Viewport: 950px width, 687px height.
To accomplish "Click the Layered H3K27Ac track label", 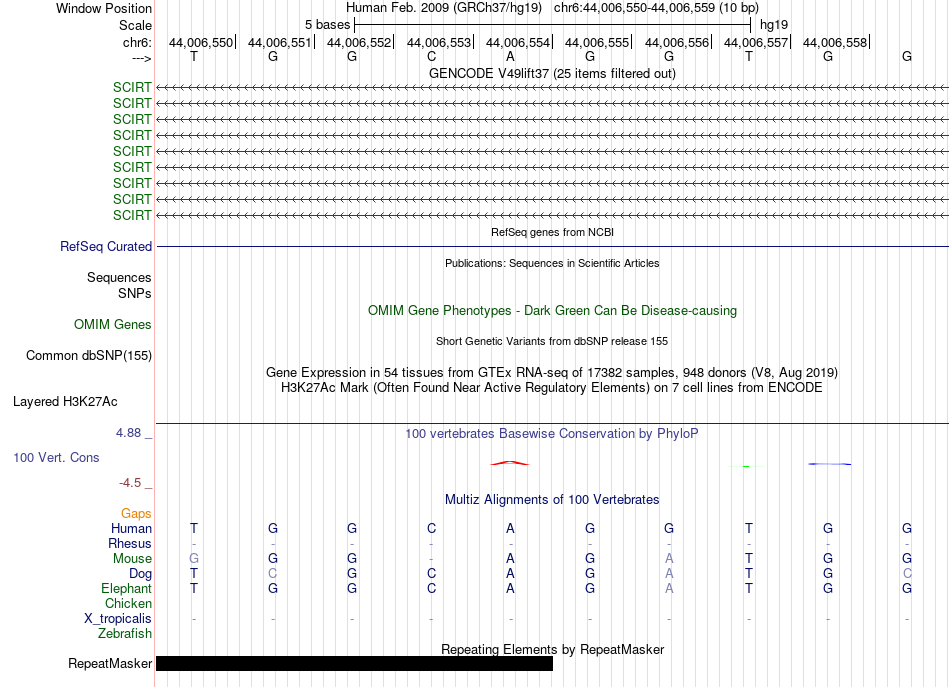I will click(x=65, y=402).
